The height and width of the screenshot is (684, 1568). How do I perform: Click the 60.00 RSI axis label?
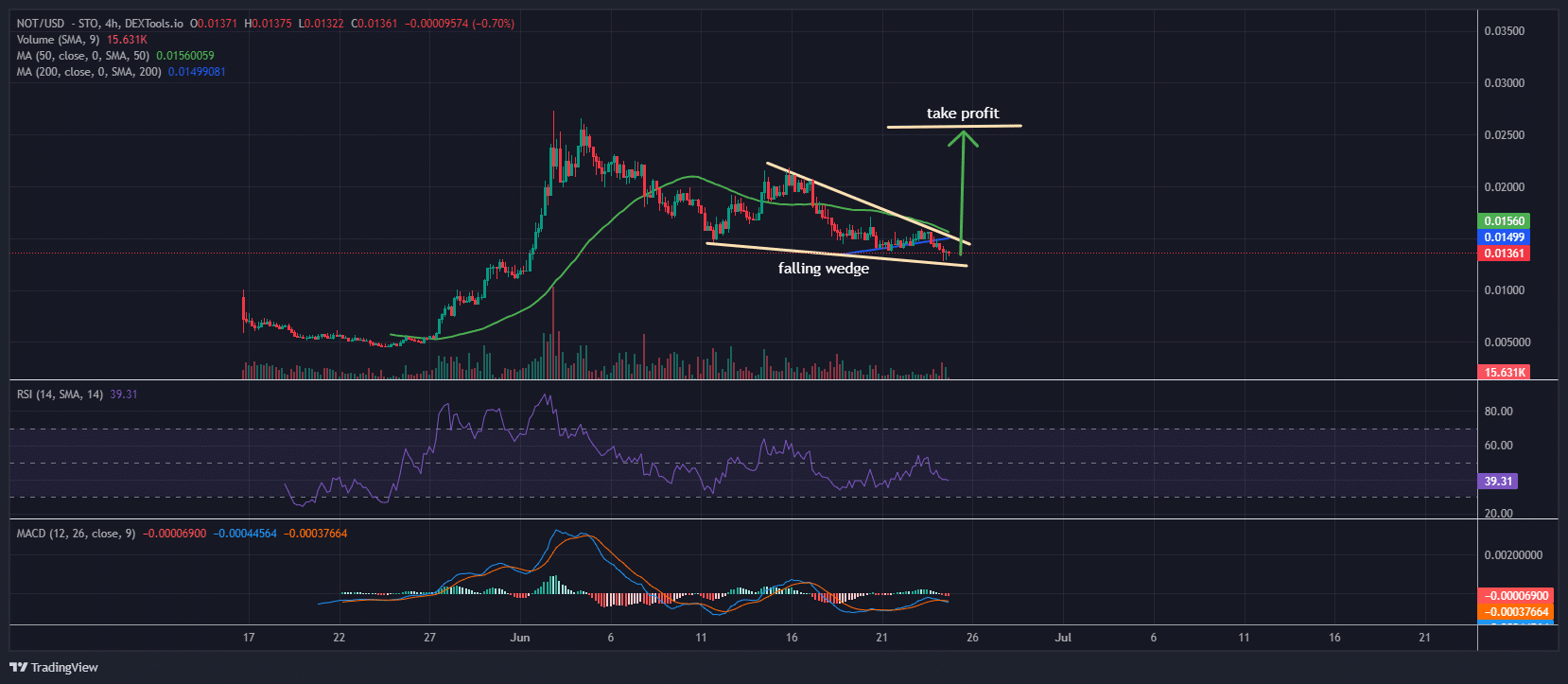[1499, 446]
